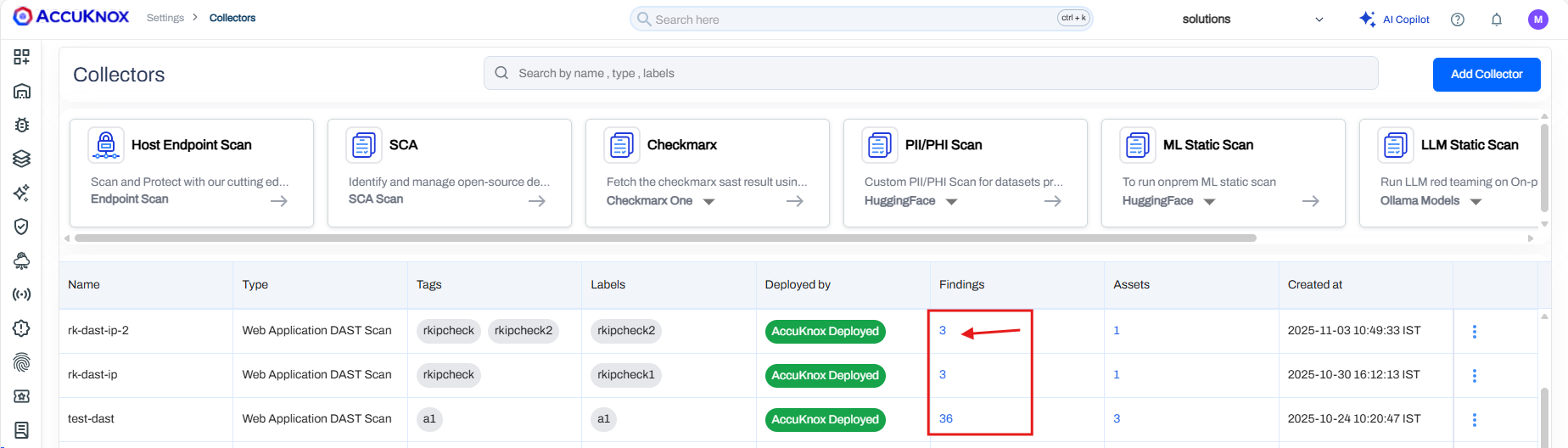The height and width of the screenshot is (448, 1568).
Task: Open assets count for rk-dast-ip-2
Action: (1117, 330)
